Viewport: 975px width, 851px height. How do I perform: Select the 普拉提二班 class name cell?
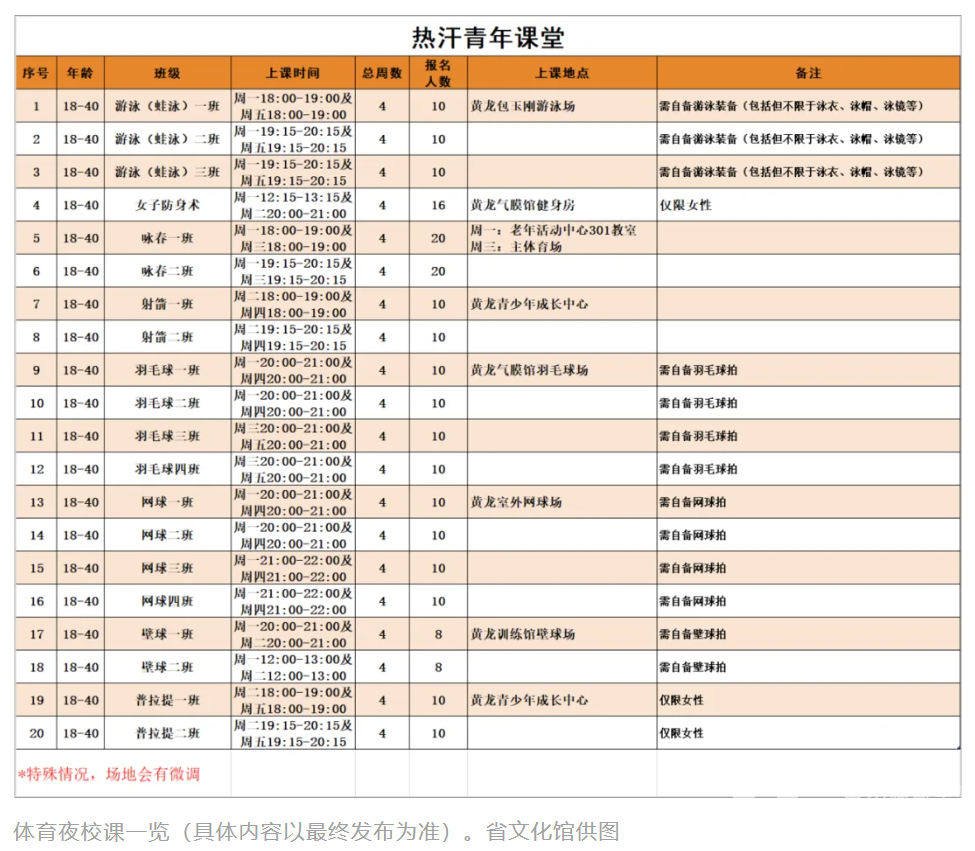coord(166,733)
